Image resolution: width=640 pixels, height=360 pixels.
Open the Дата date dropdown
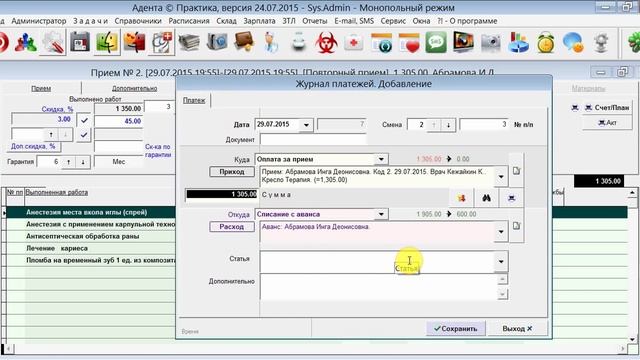point(306,124)
